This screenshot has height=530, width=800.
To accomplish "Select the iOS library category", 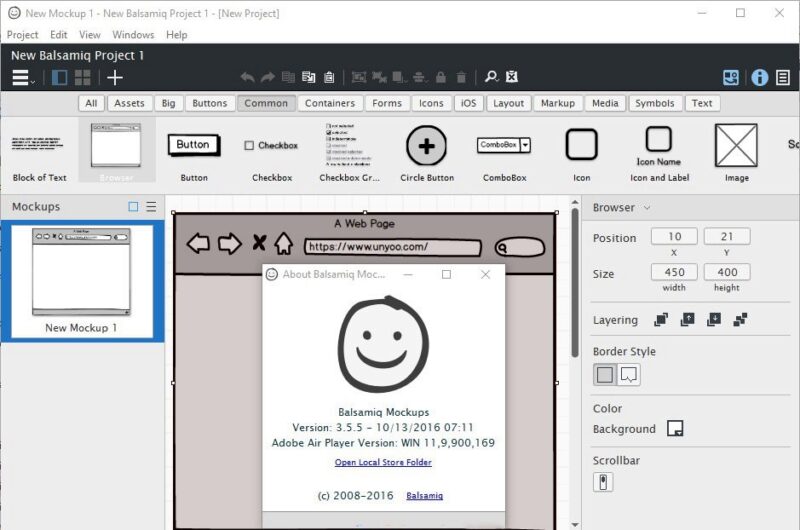I will click(468, 103).
